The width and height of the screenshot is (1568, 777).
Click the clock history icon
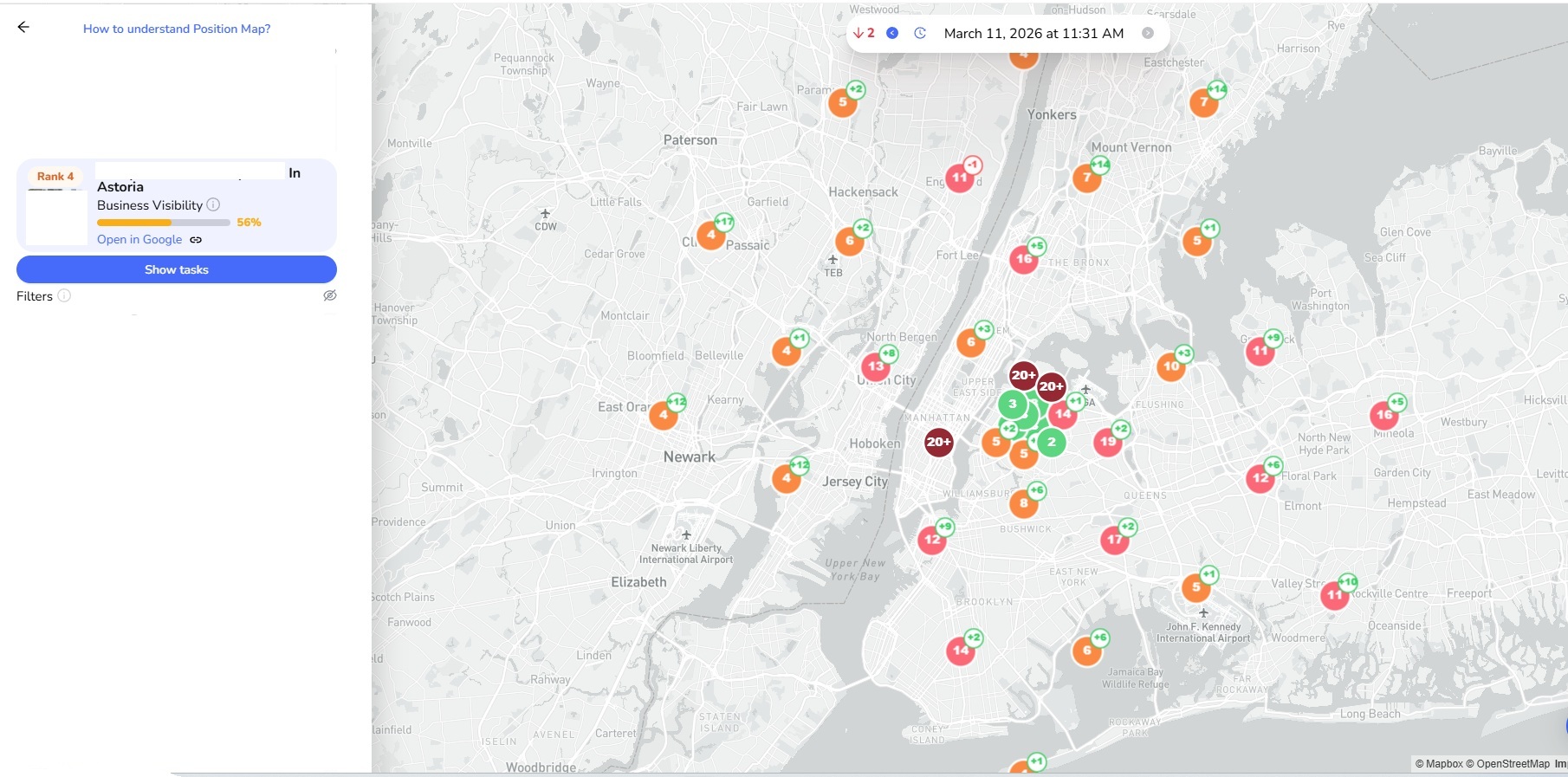920,34
